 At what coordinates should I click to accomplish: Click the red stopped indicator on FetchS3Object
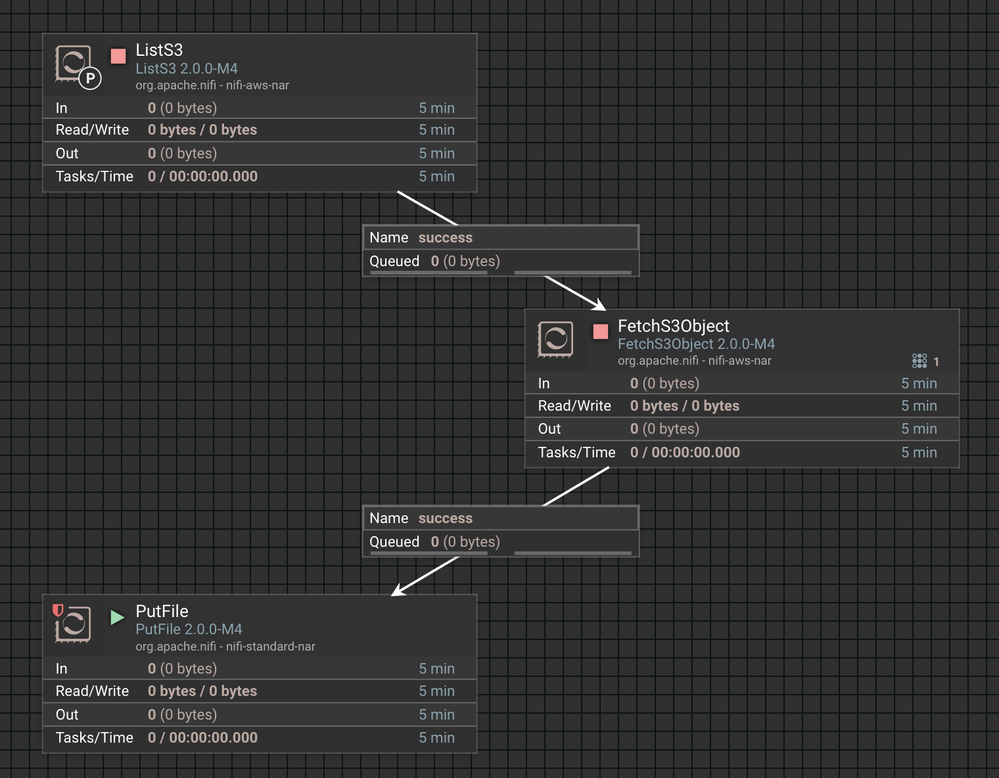pos(600,331)
